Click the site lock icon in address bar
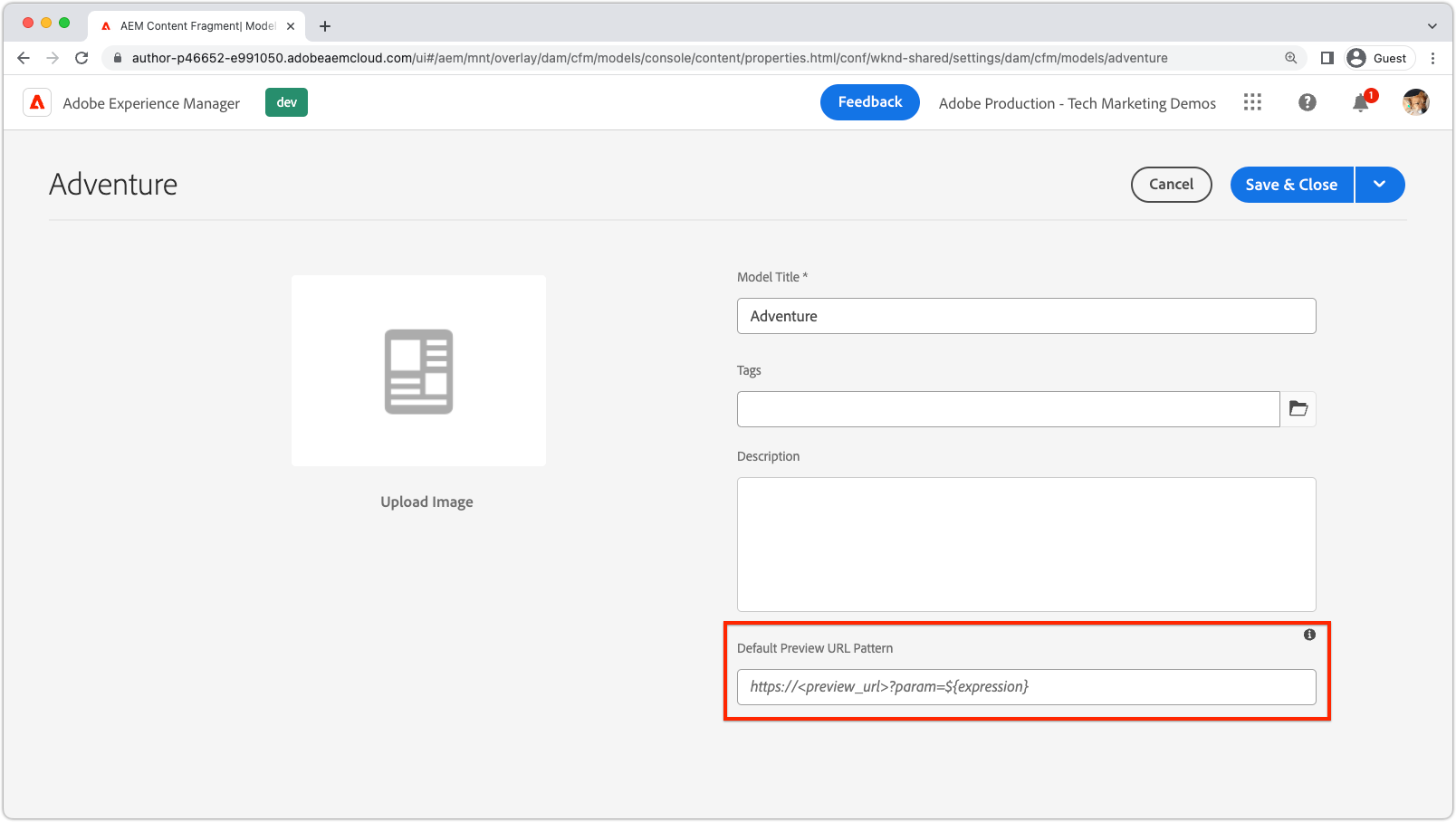1456x822 pixels. point(118,58)
